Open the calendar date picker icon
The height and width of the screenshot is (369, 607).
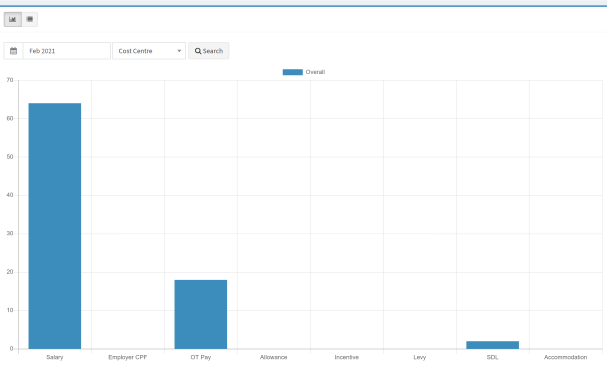click(x=14, y=51)
